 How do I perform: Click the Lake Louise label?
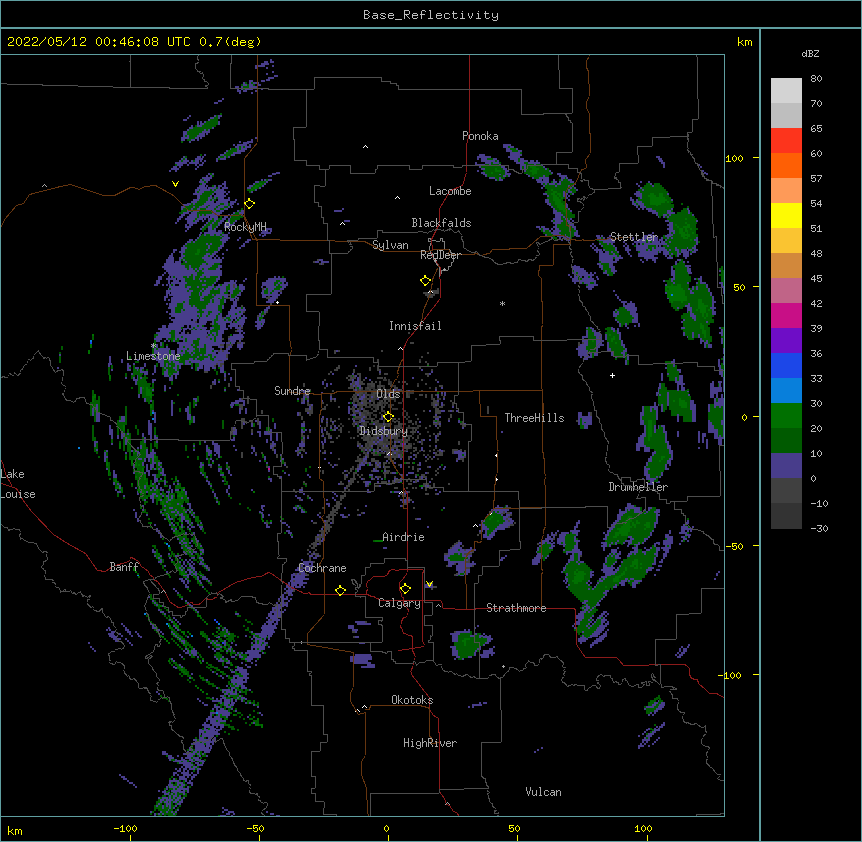[x=18, y=484]
